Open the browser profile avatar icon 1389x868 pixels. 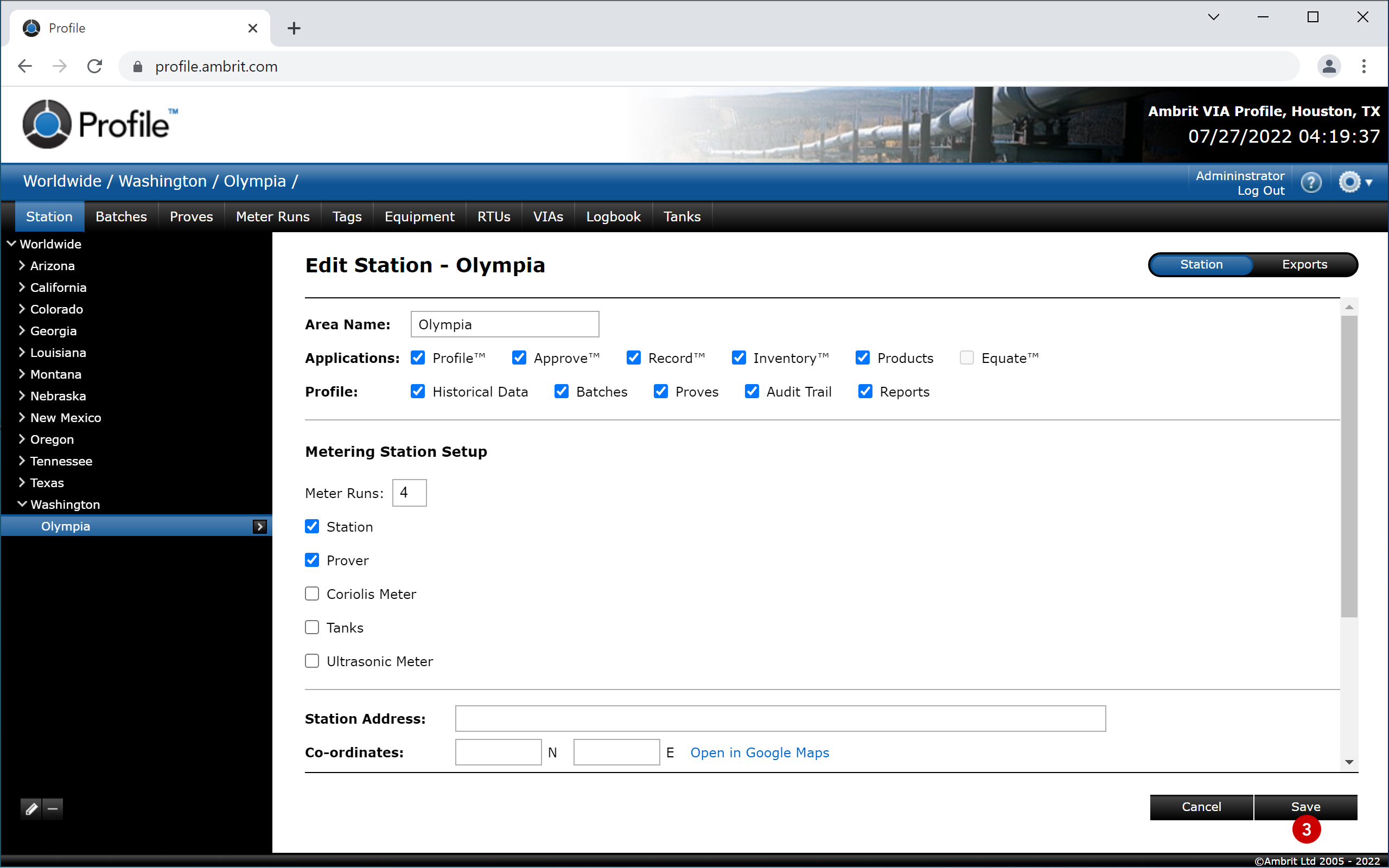coord(1328,67)
